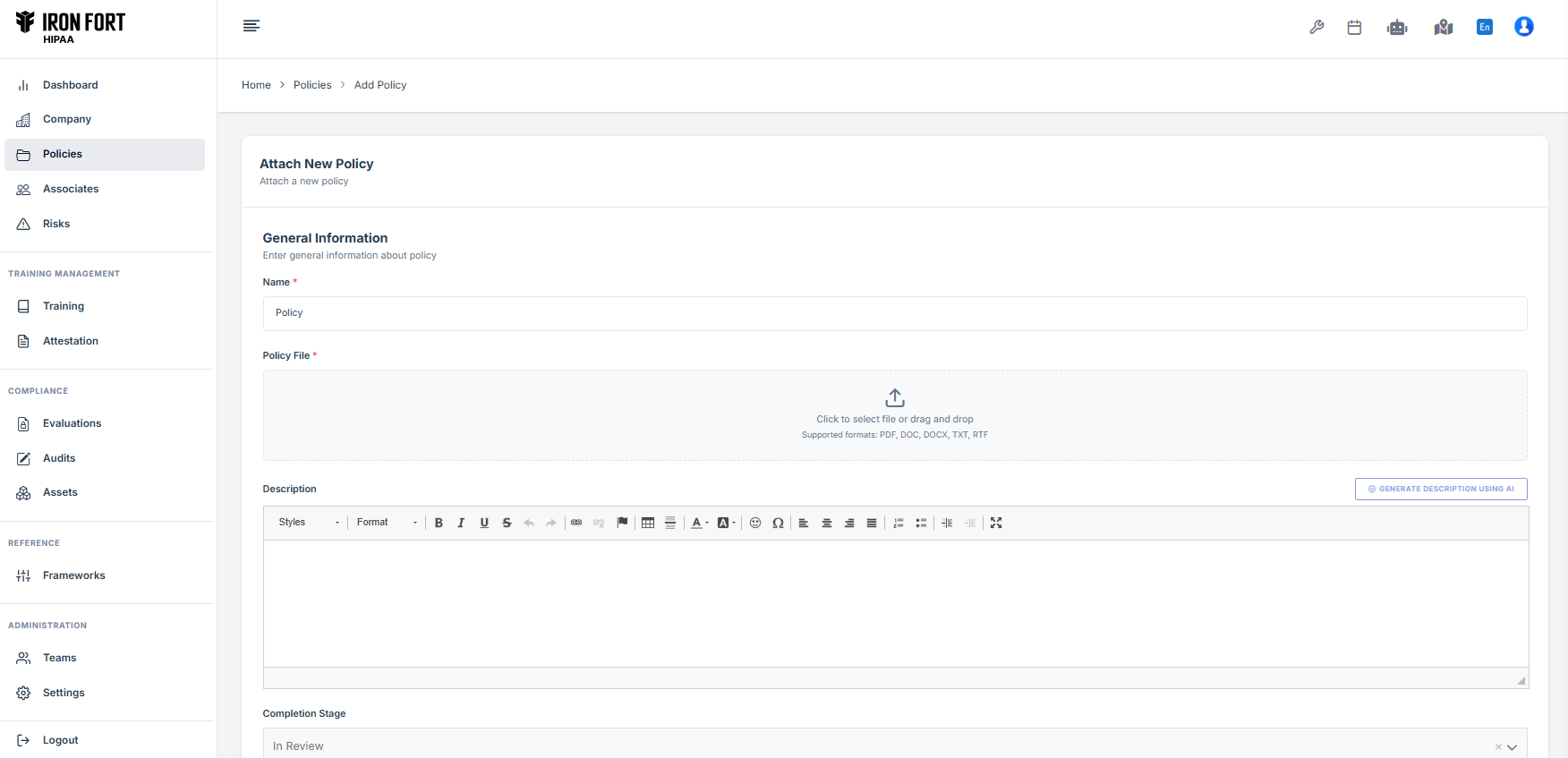Open the Styles dropdown
1568x758 pixels.
pyautogui.click(x=309, y=523)
